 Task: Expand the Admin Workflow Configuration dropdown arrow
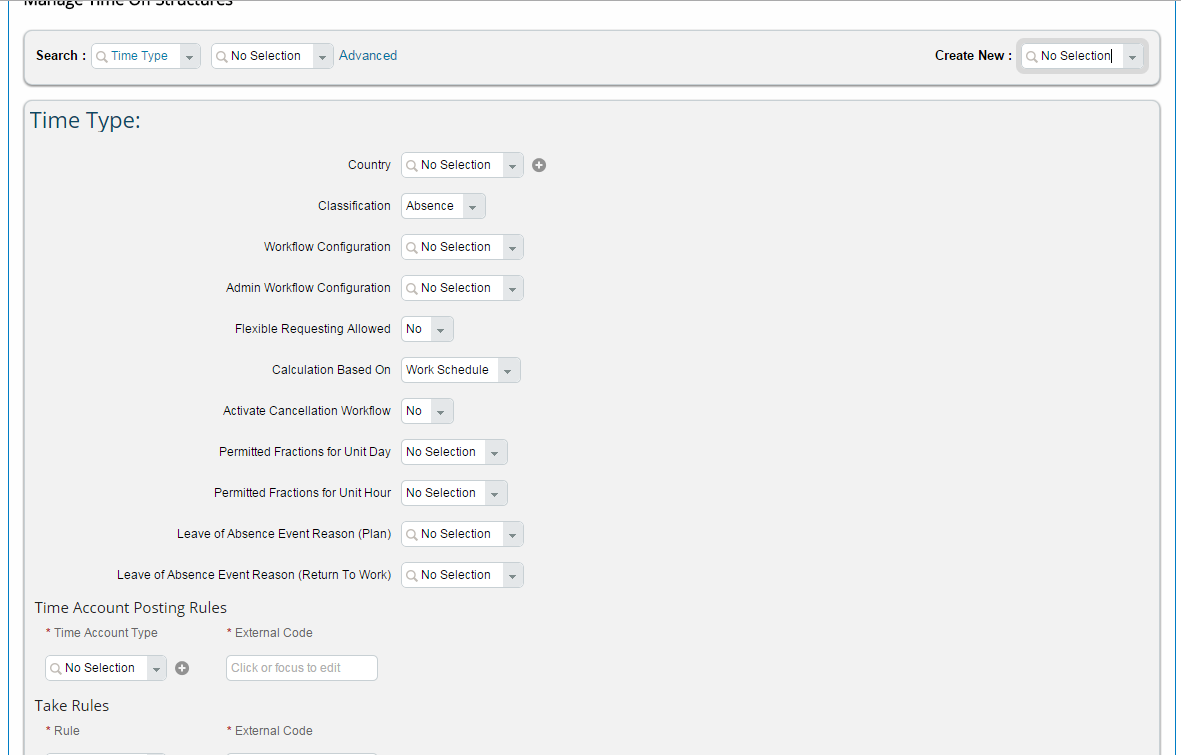(513, 289)
